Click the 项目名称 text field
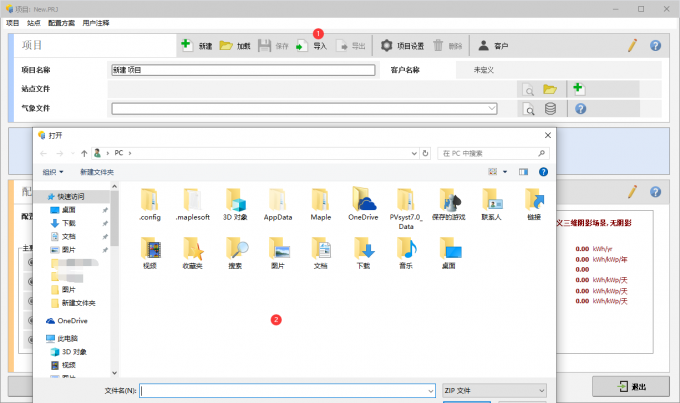680x403 pixels. pos(243,70)
